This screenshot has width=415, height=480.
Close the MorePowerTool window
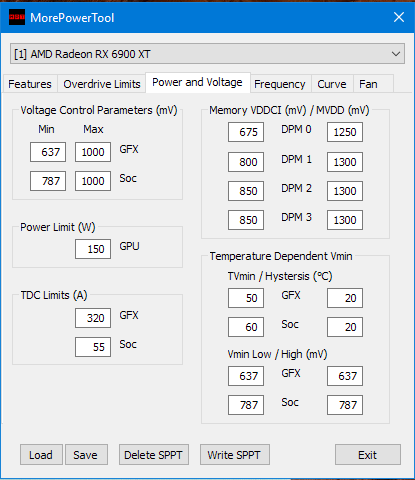pyautogui.click(x=399, y=17)
